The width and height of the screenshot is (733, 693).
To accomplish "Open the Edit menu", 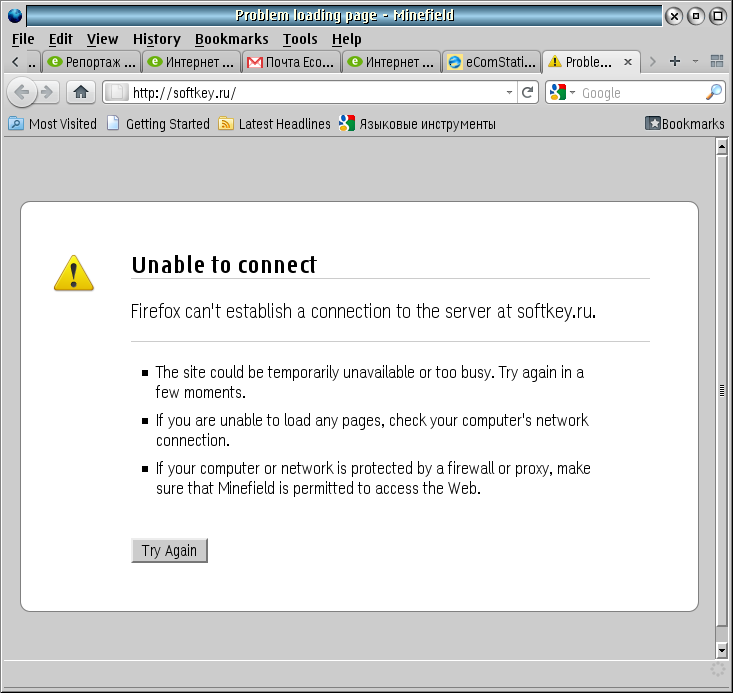I will pos(60,39).
